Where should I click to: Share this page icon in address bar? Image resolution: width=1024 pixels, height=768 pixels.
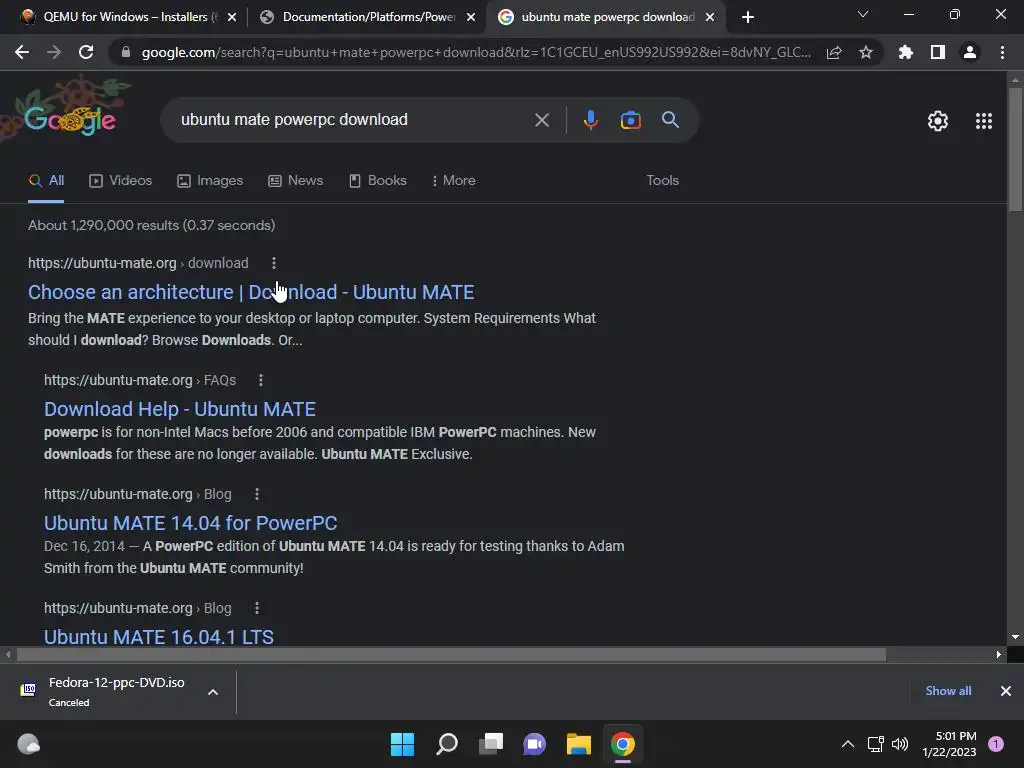pos(834,52)
